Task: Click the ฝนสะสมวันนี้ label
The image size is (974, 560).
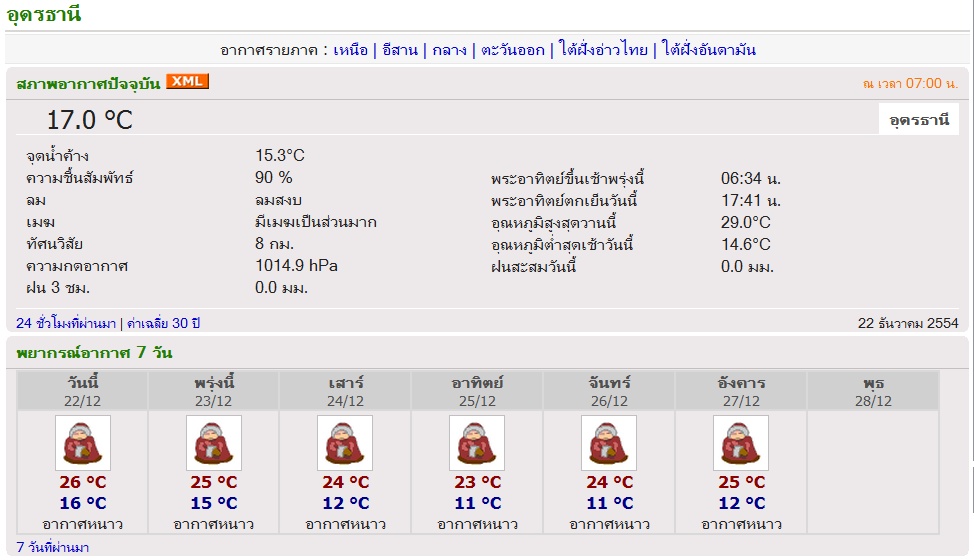Action: [534, 266]
